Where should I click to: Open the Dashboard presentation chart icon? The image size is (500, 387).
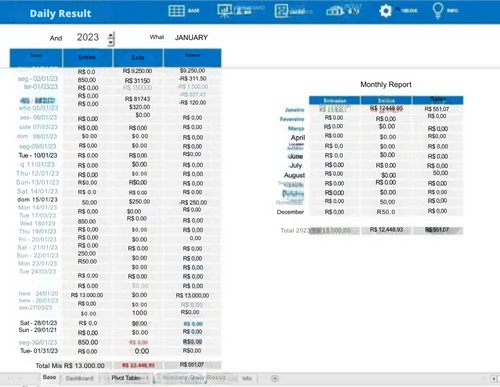(224, 11)
